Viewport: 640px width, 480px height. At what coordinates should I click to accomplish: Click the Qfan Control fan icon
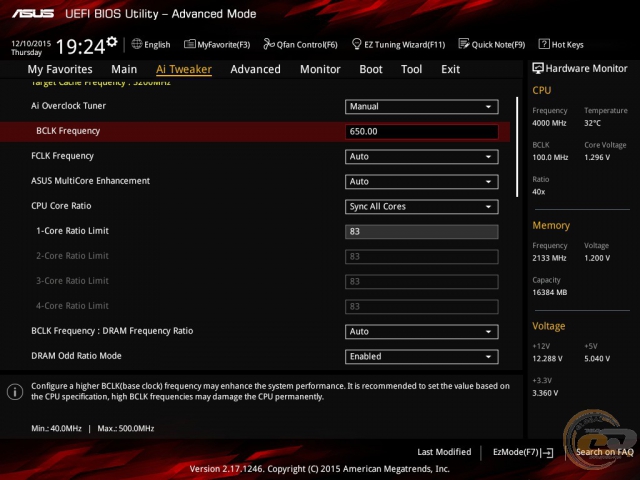tap(269, 44)
